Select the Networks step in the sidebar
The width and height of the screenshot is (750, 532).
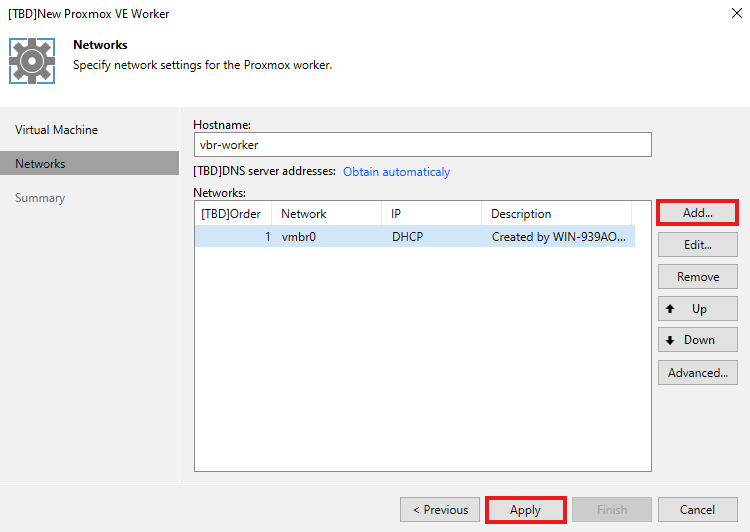pyautogui.click(x=40, y=164)
